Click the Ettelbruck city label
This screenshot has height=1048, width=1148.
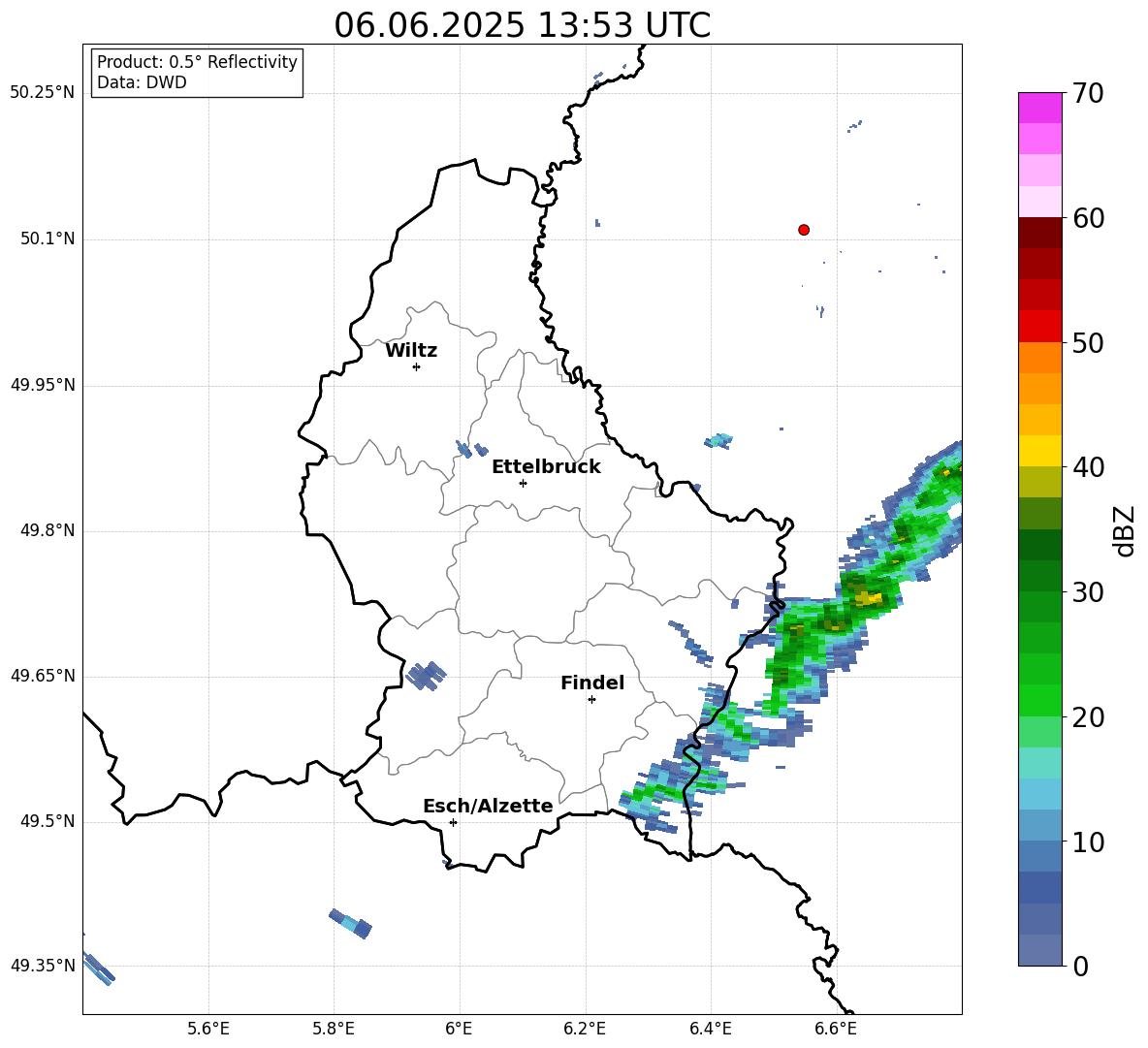[546, 467]
